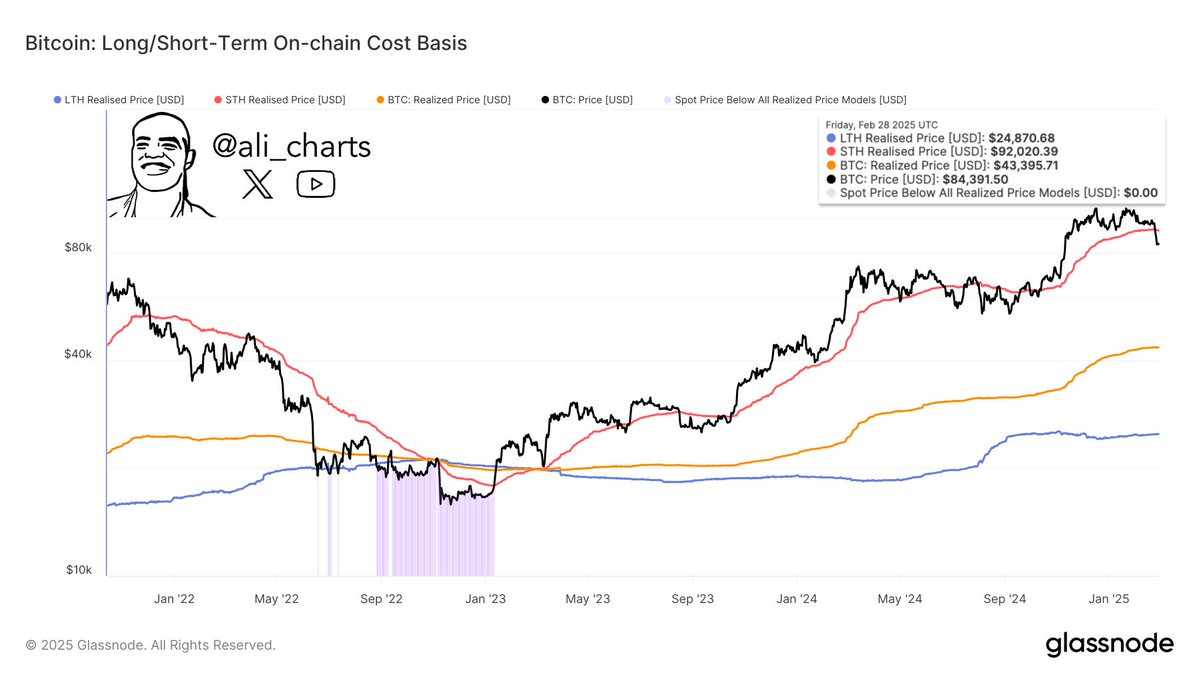1199x675 pixels.
Task: Click the Glassnode copyright notice text
Action: point(150,645)
